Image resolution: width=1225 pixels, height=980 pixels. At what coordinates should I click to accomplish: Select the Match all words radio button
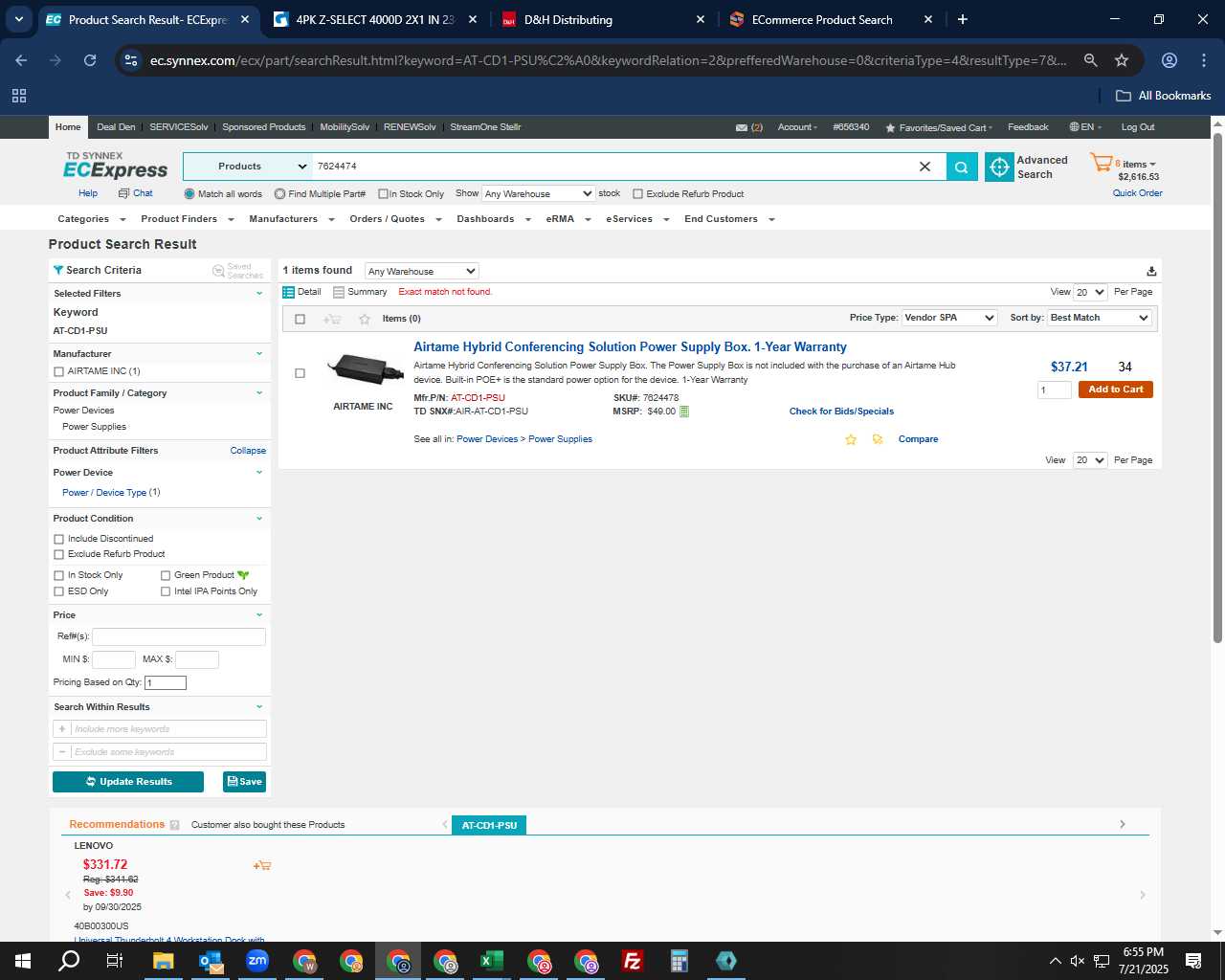(x=189, y=193)
